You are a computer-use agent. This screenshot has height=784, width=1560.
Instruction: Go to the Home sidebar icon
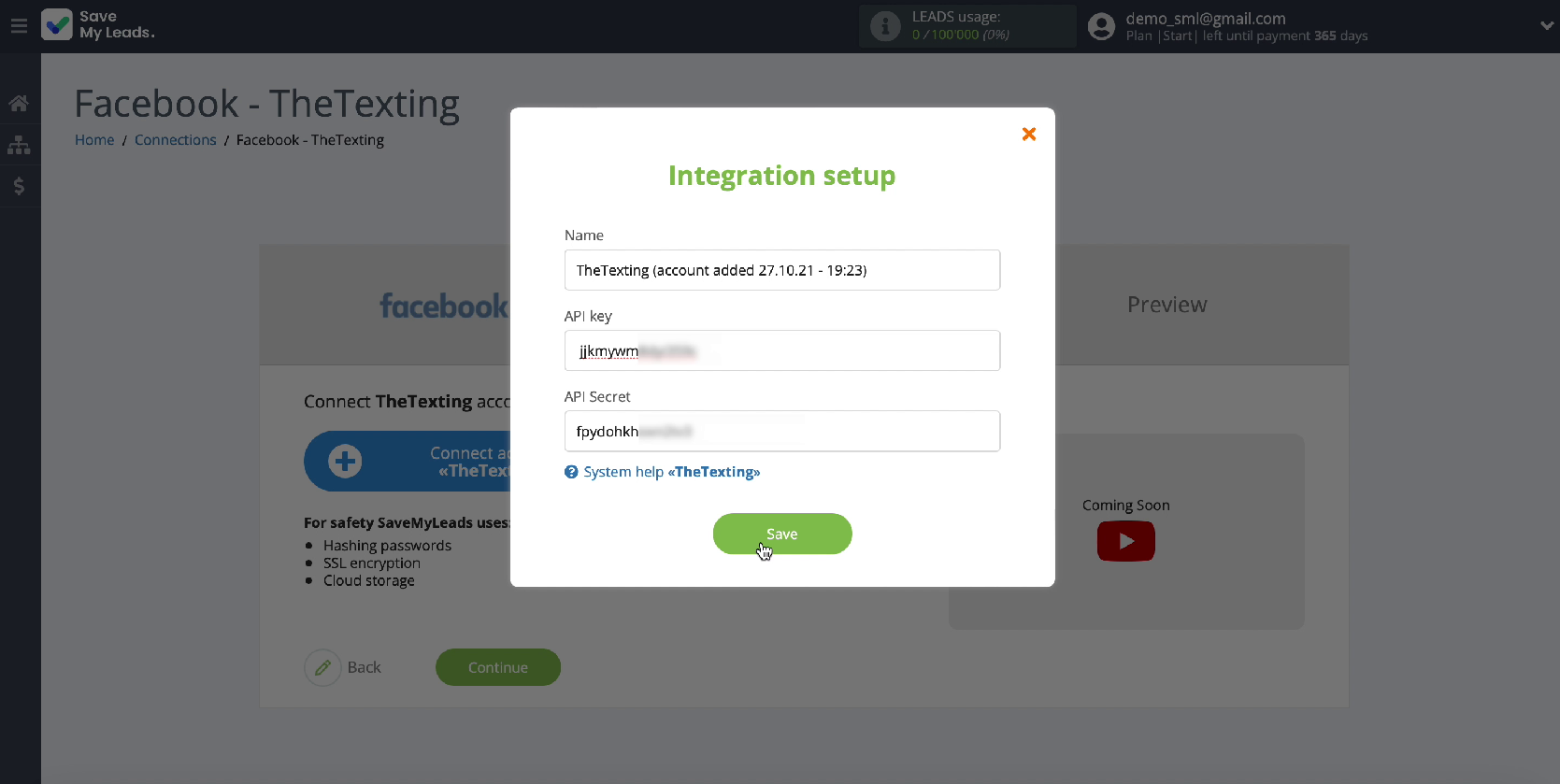19,104
